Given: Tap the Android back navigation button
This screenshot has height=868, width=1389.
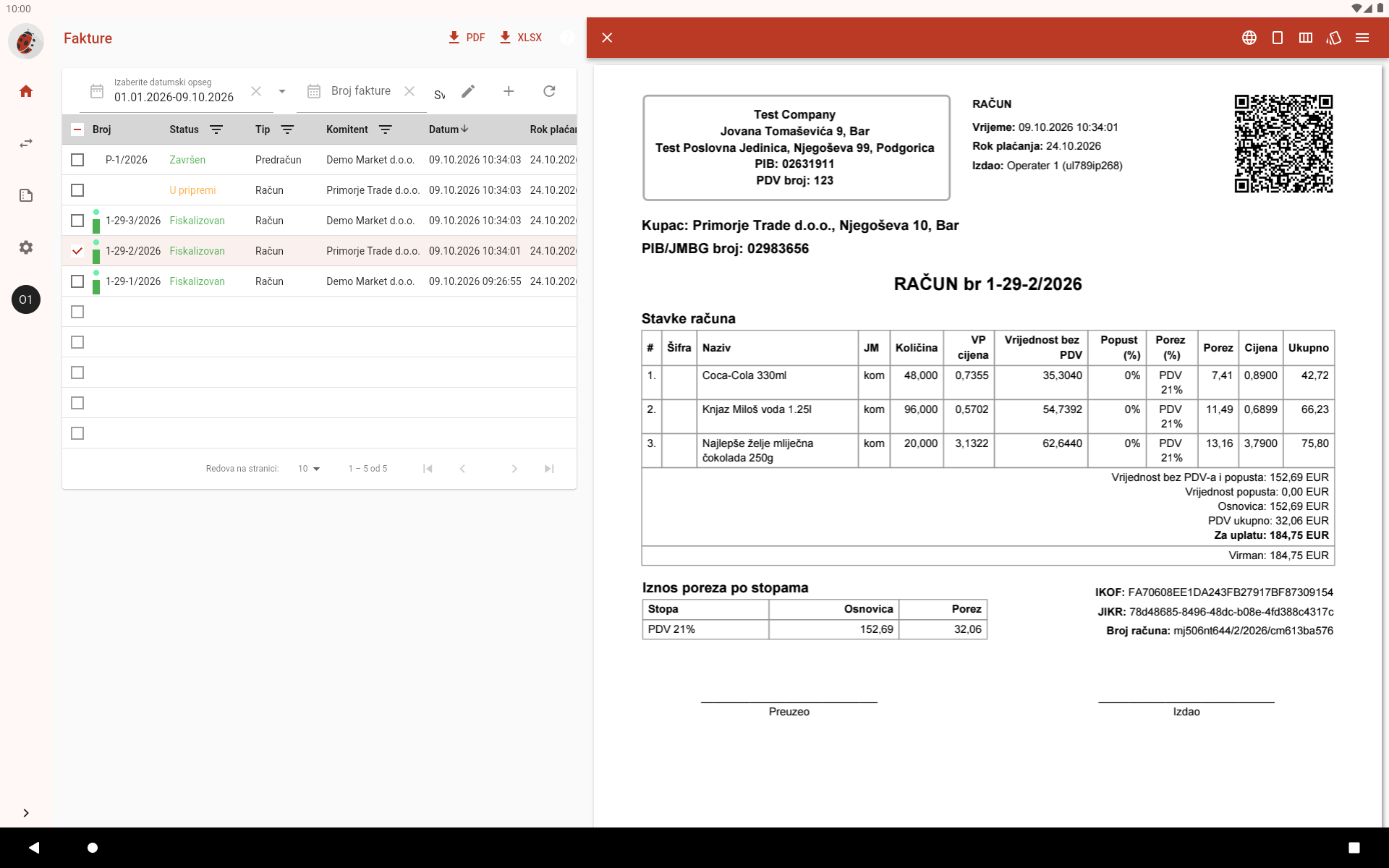Looking at the screenshot, I should 34,848.
